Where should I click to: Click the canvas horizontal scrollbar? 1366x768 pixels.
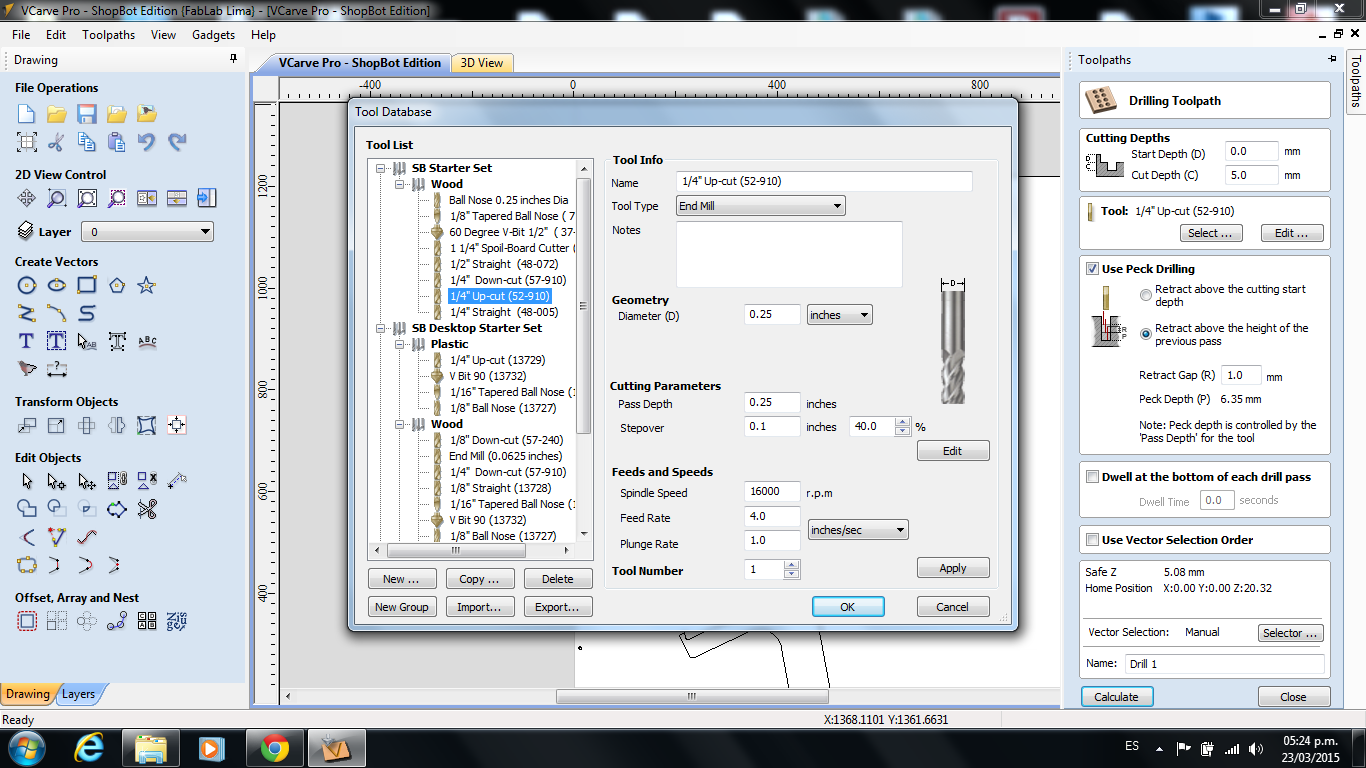tap(691, 697)
